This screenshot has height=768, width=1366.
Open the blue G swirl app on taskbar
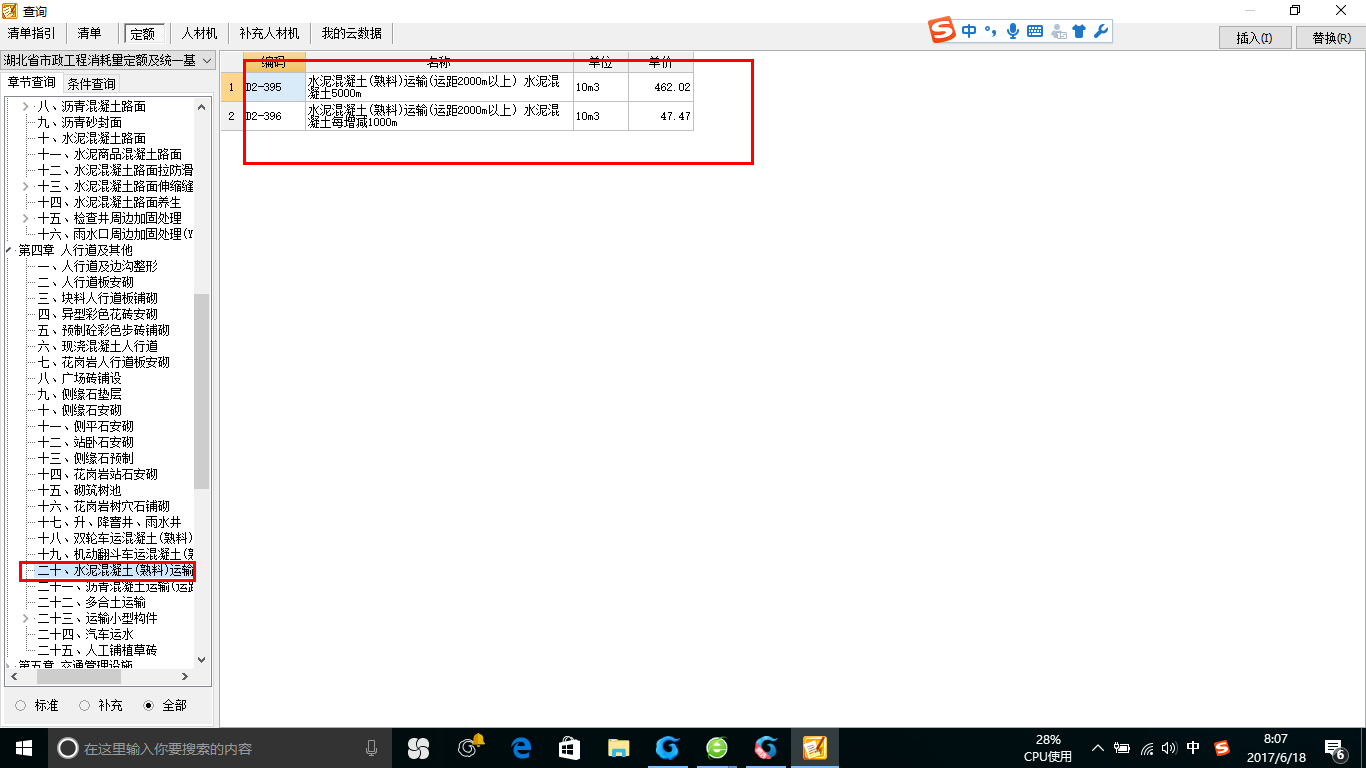[668, 748]
